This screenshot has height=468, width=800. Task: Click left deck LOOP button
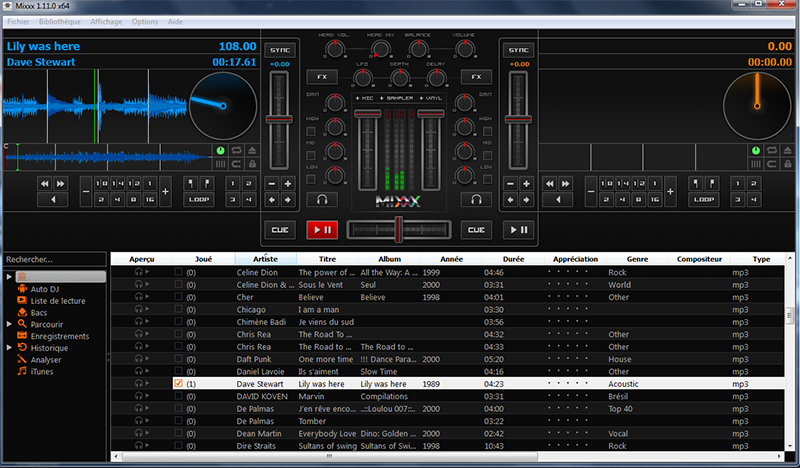point(199,200)
